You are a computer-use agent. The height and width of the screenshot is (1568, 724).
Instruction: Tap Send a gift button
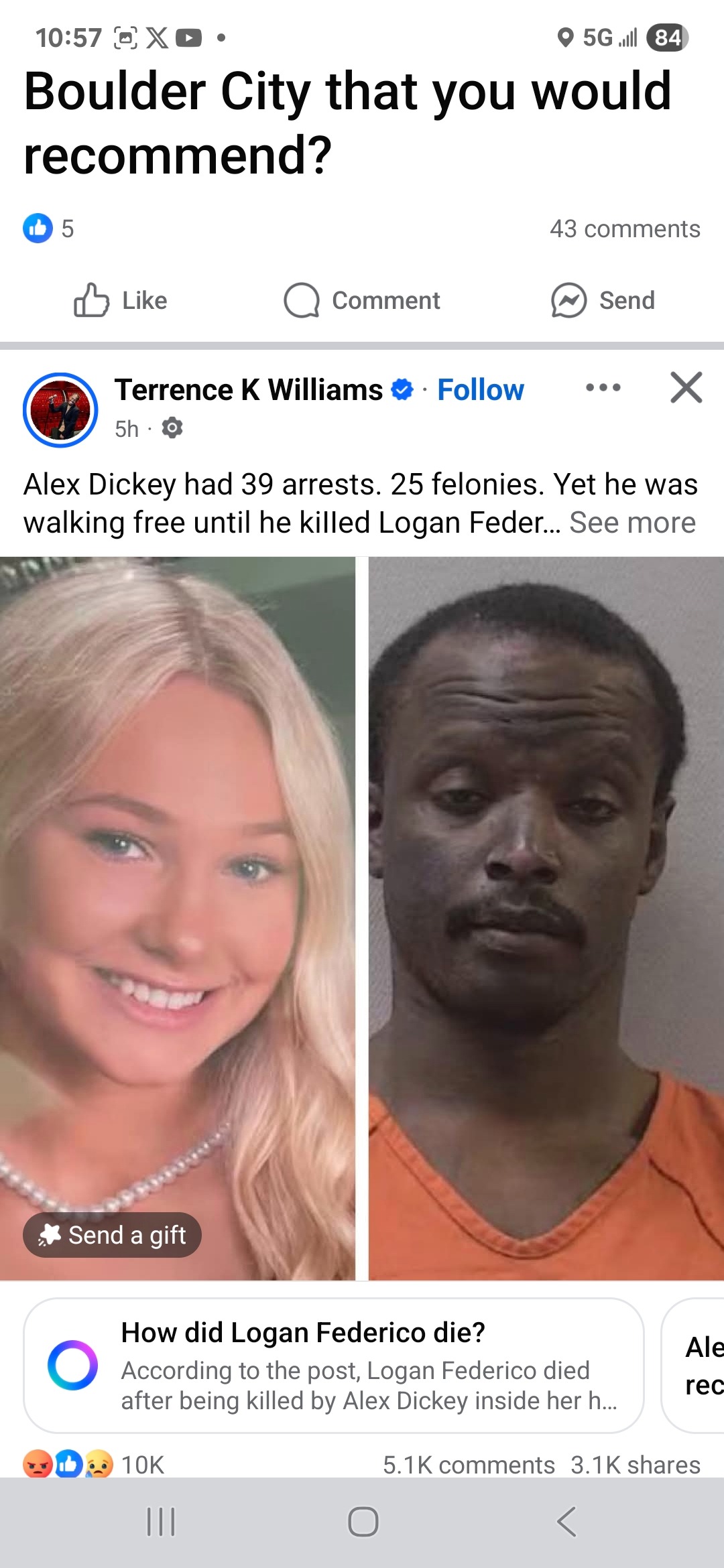coord(112,1234)
